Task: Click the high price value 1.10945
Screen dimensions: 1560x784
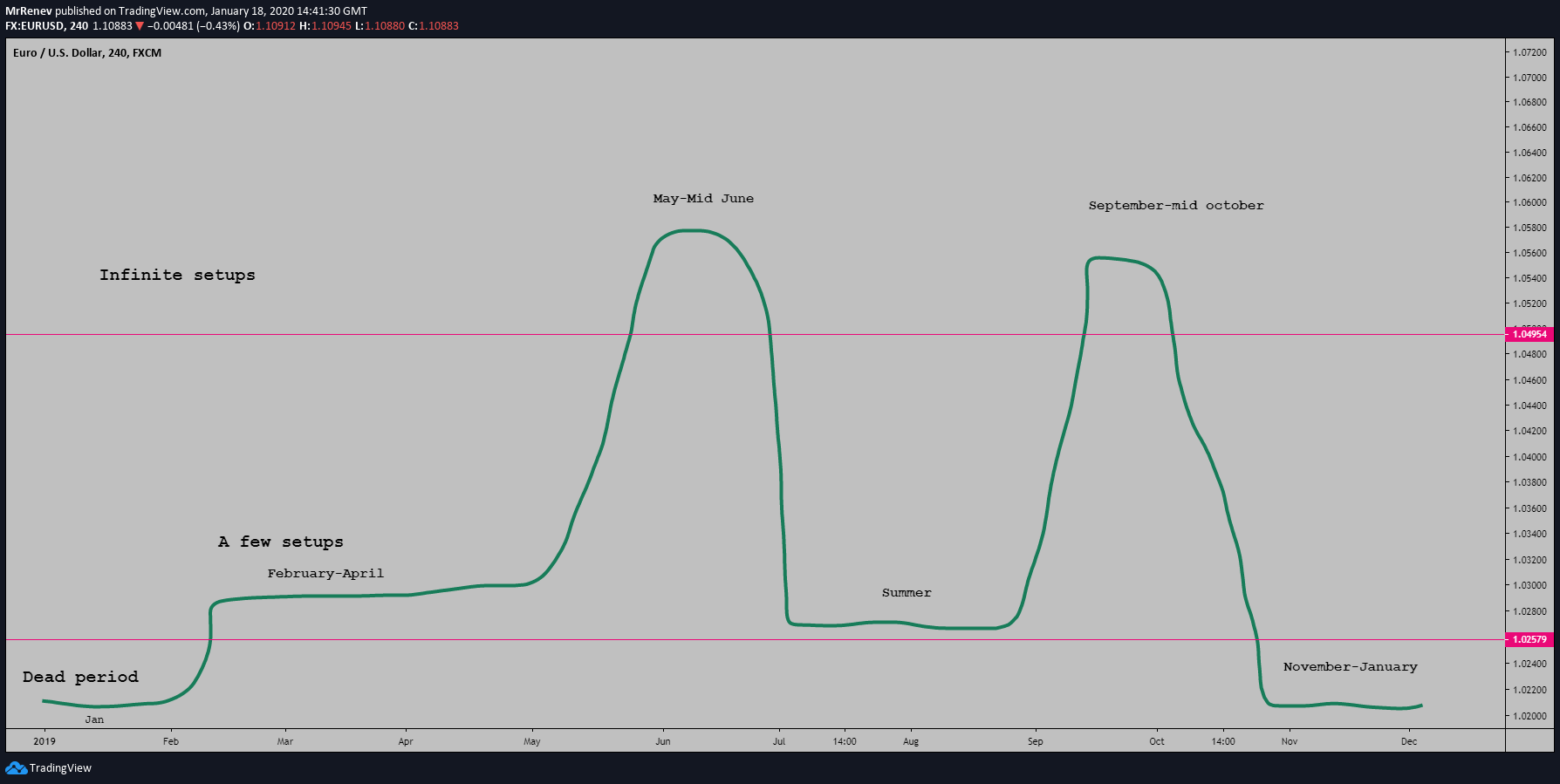Action: click(x=332, y=26)
